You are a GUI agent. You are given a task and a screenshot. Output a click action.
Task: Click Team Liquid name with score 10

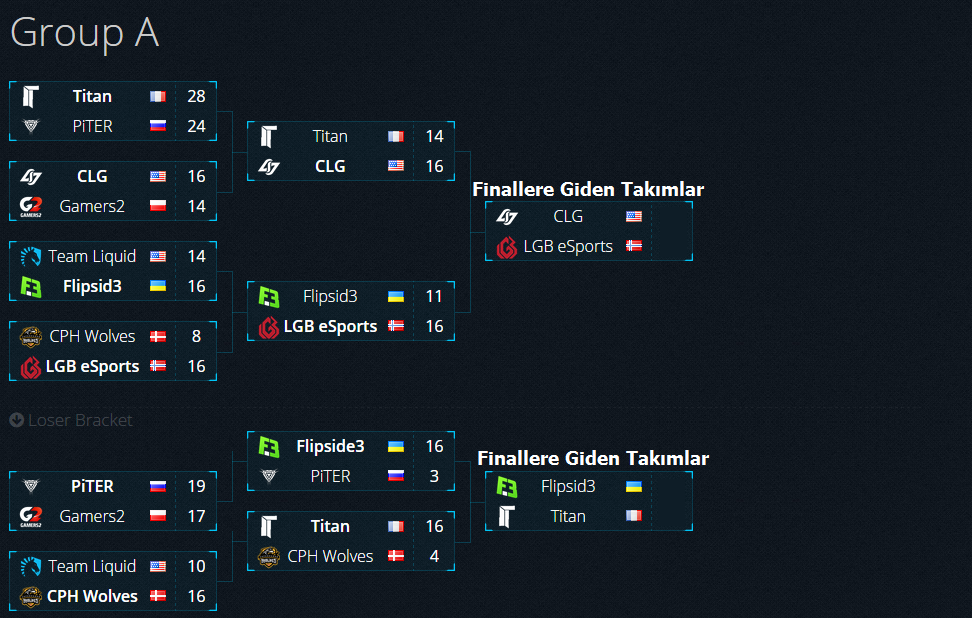pos(92,567)
